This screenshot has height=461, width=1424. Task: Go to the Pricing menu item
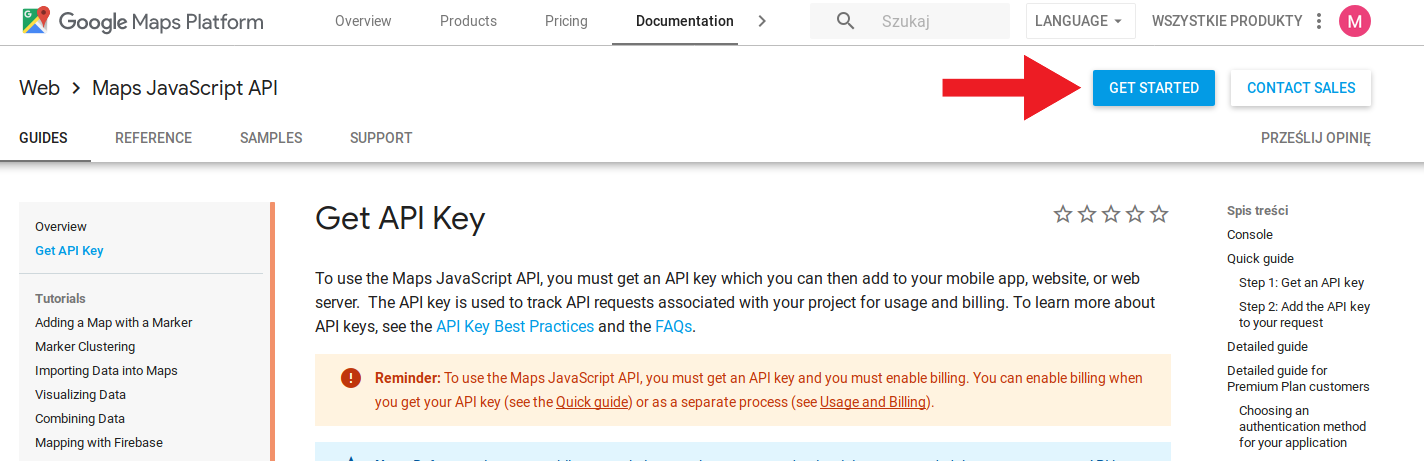point(566,21)
